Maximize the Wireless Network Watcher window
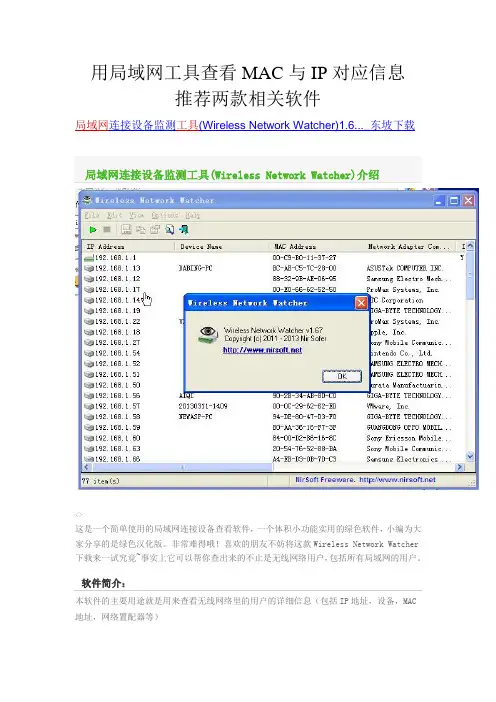 coord(454,201)
